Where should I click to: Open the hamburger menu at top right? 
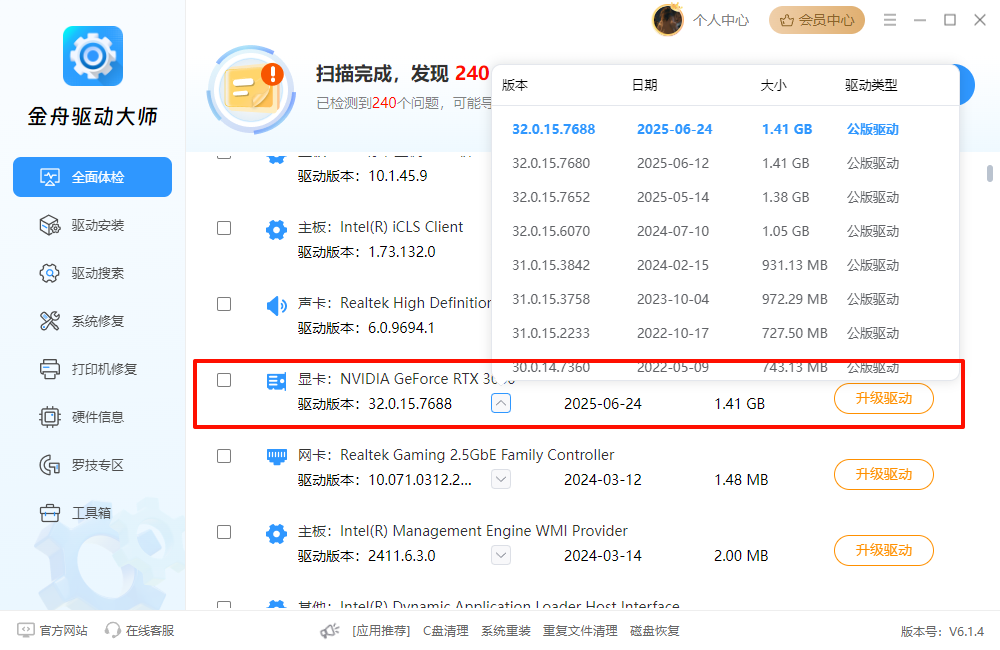[889, 19]
